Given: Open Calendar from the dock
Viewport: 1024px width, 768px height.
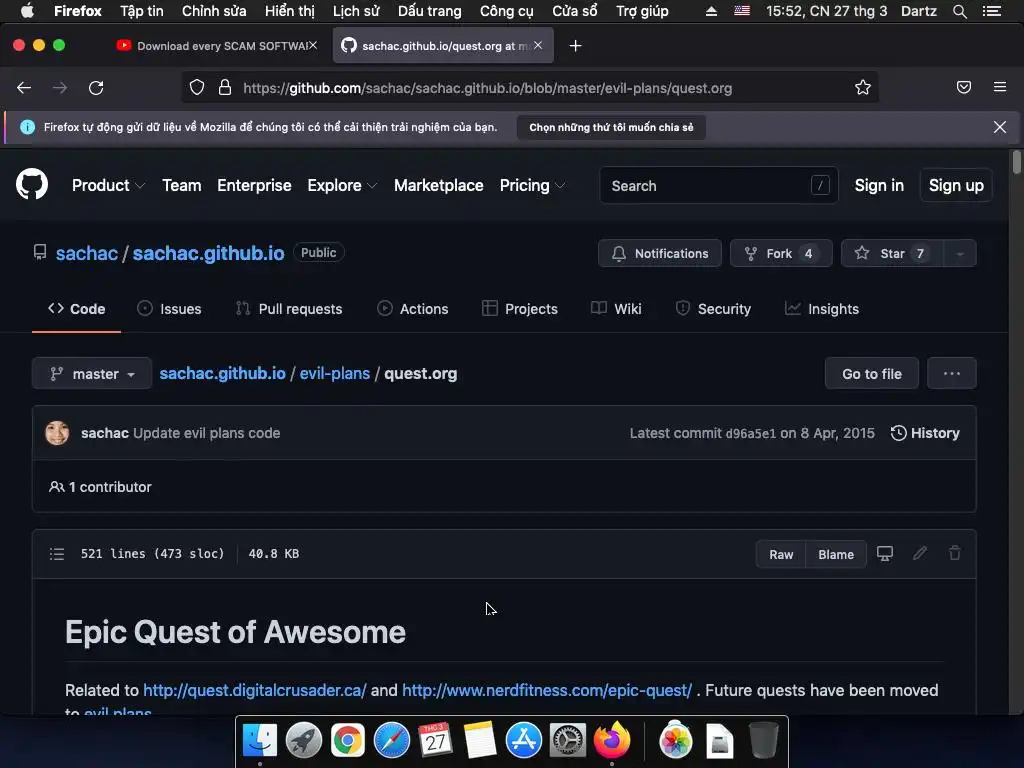Looking at the screenshot, I should (436, 741).
